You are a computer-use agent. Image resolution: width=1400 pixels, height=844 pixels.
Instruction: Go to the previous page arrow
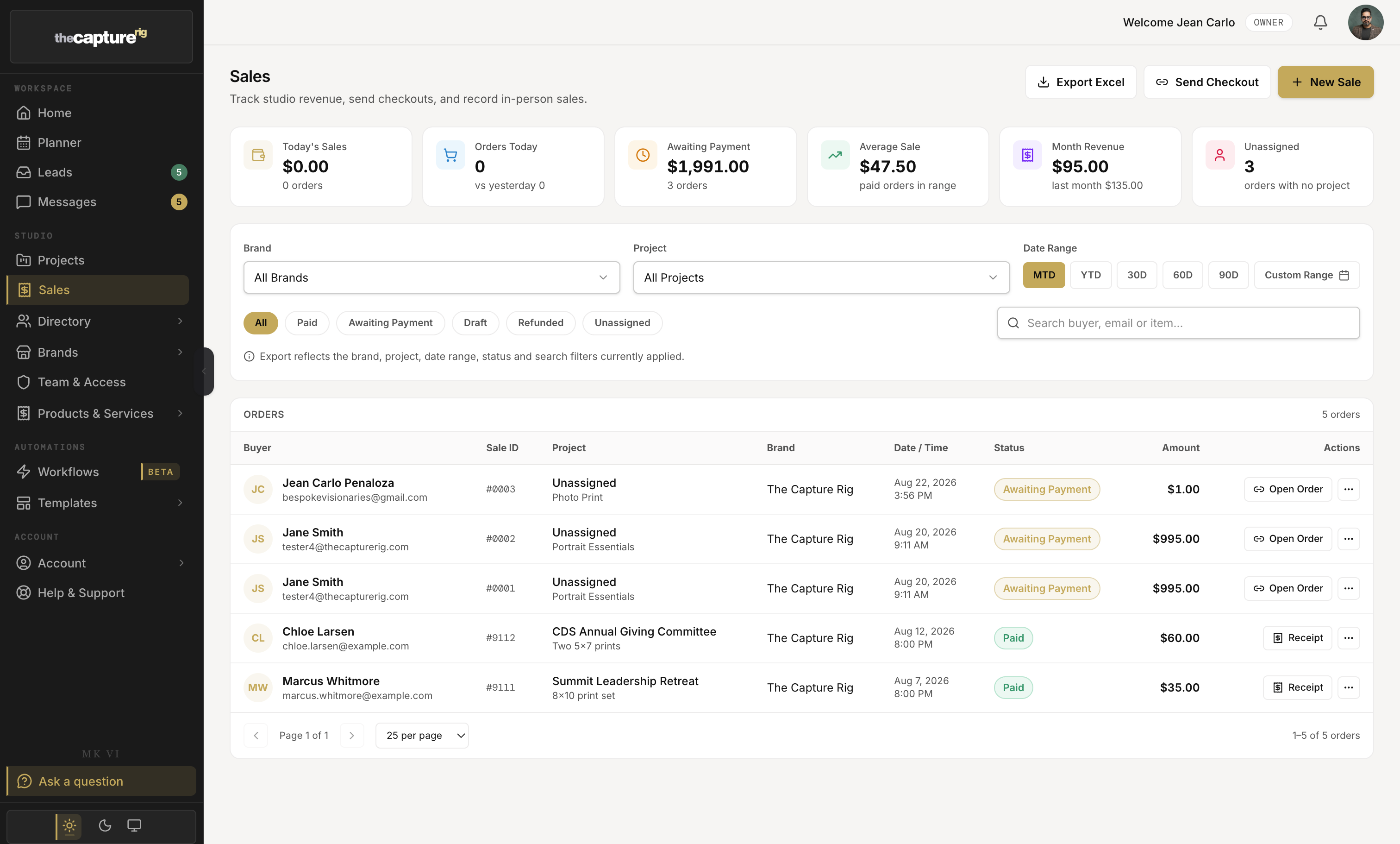[x=256, y=736]
